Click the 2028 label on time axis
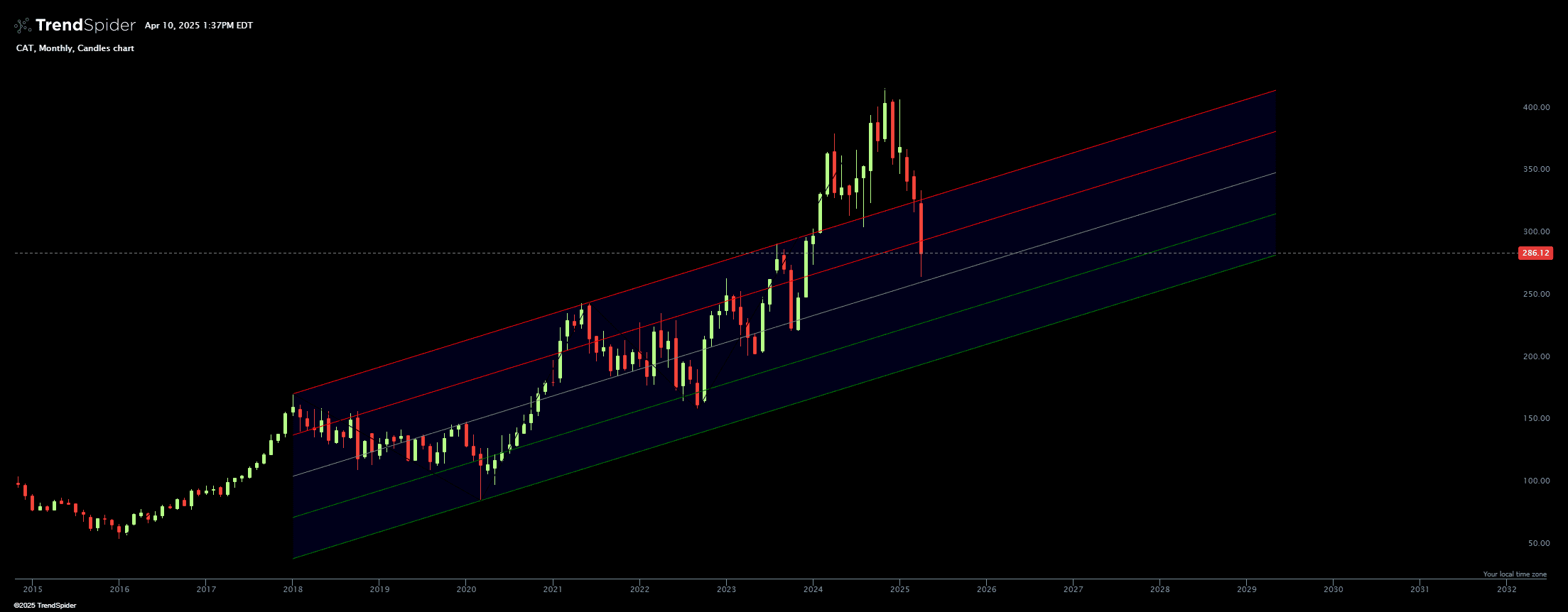Image resolution: width=1568 pixels, height=612 pixels. click(1159, 589)
